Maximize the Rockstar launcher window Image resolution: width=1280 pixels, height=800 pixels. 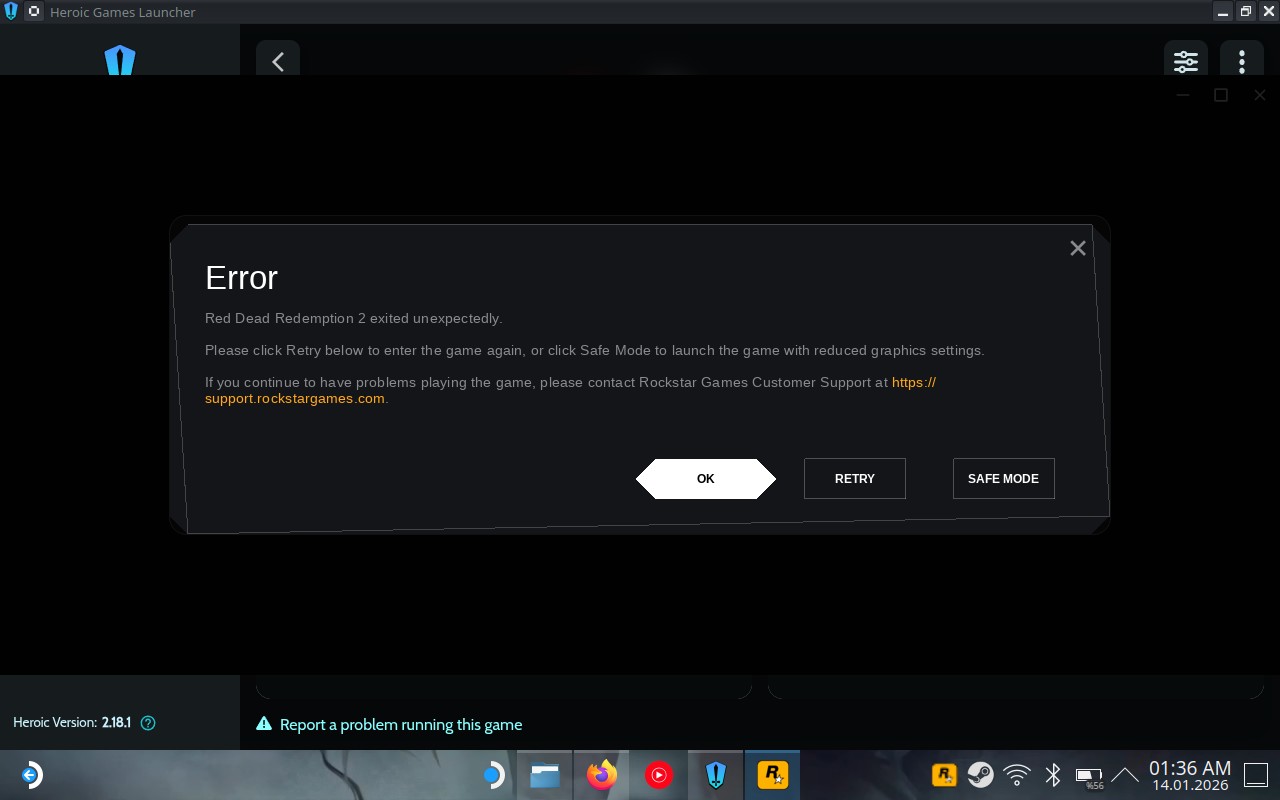click(1221, 95)
